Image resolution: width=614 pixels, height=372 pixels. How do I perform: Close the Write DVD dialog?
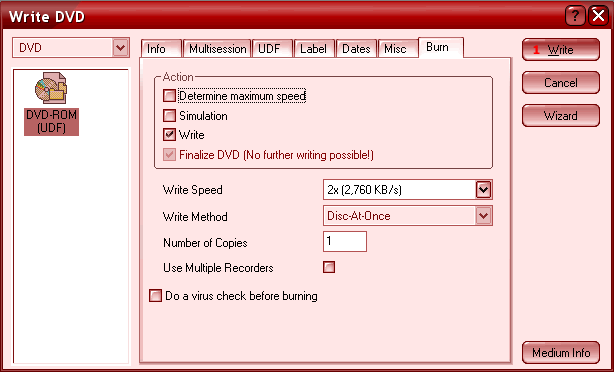pyautogui.click(x=598, y=16)
